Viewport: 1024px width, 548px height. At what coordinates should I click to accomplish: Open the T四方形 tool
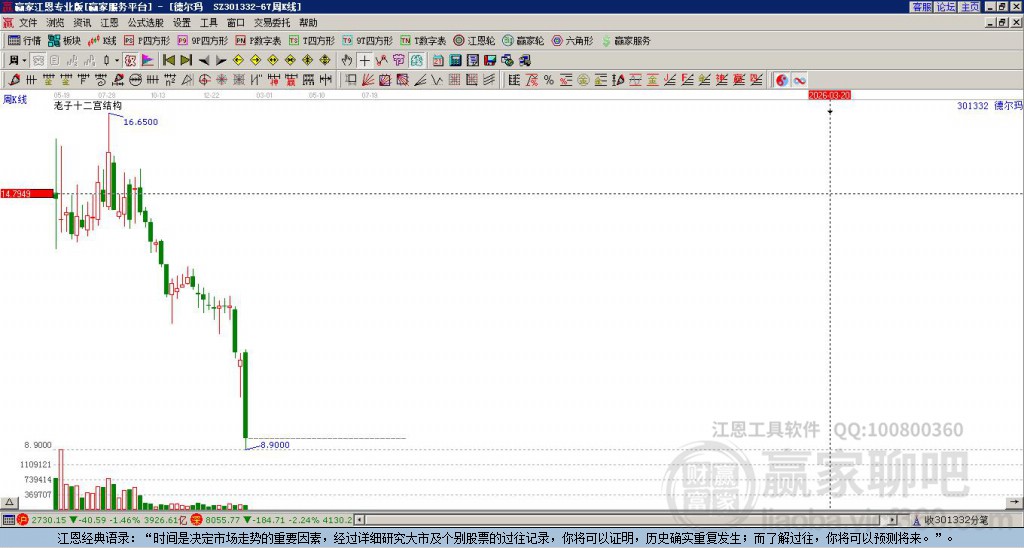[x=312, y=40]
